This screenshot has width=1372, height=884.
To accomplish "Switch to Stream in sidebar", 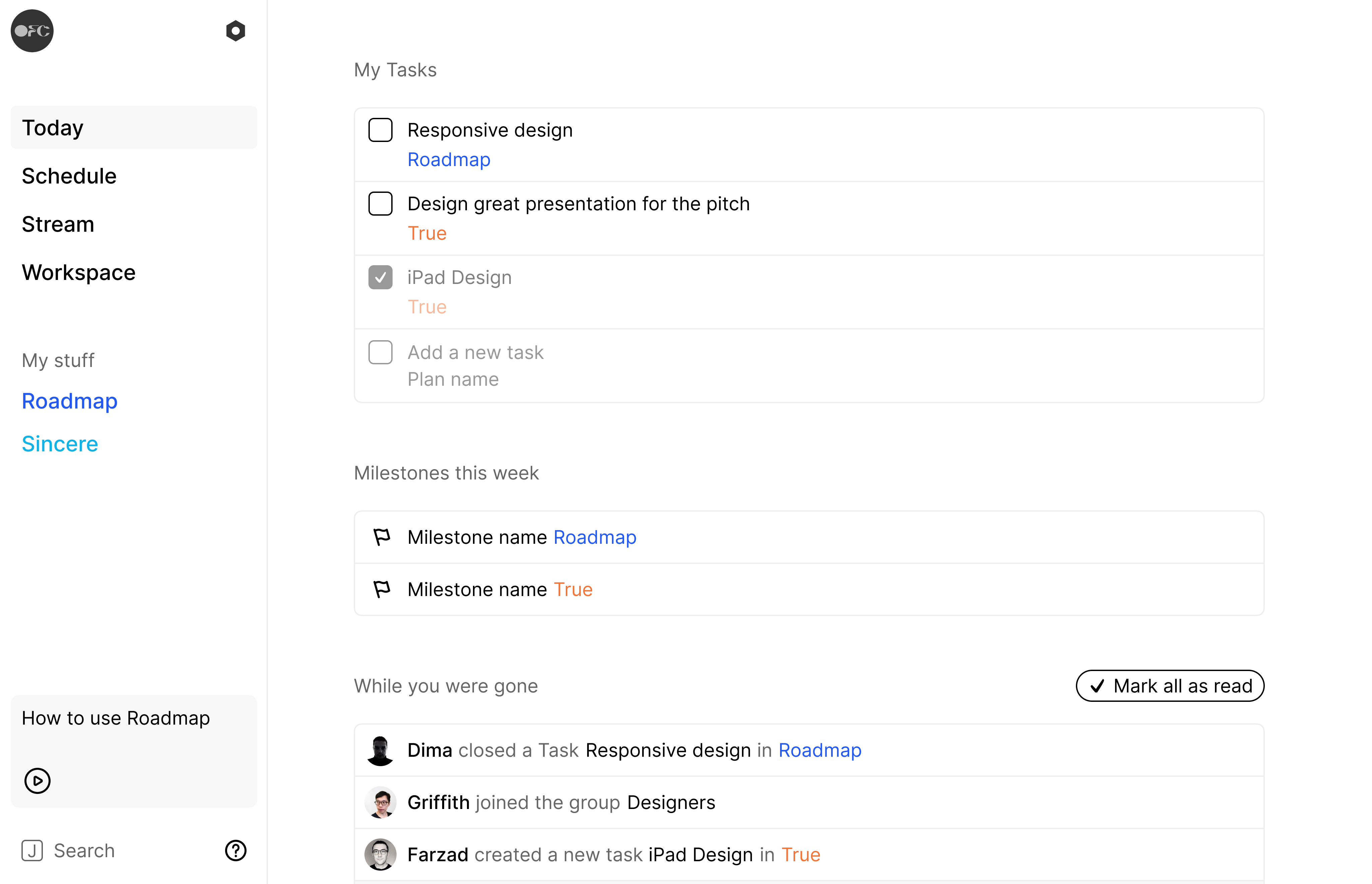I will pos(58,224).
